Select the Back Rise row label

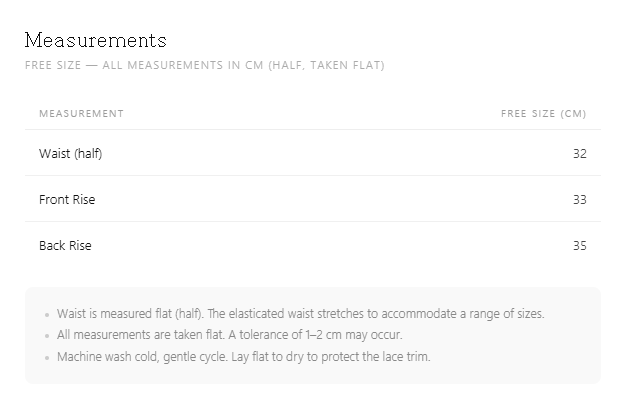(x=65, y=246)
